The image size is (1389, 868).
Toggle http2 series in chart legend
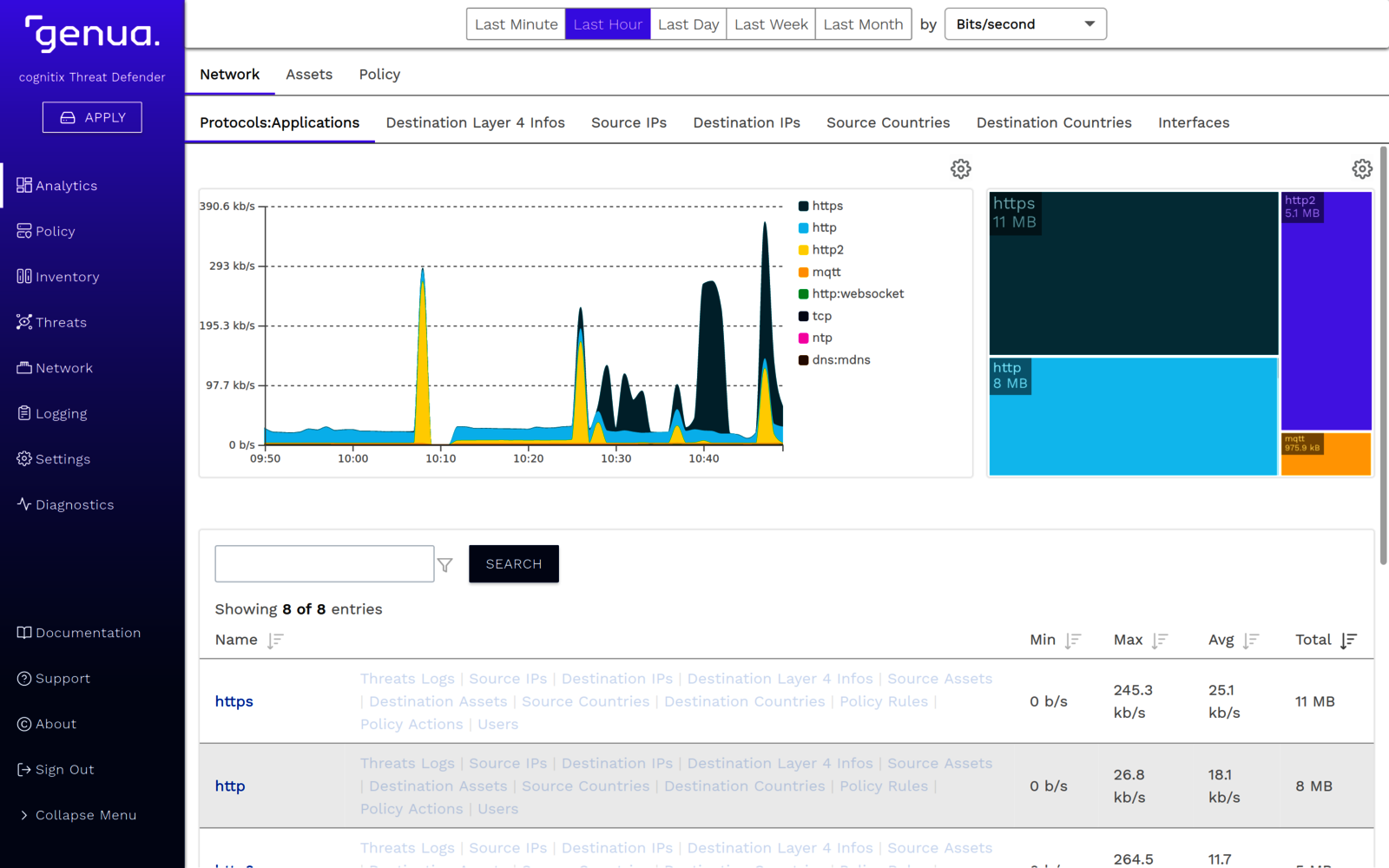pos(821,250)
